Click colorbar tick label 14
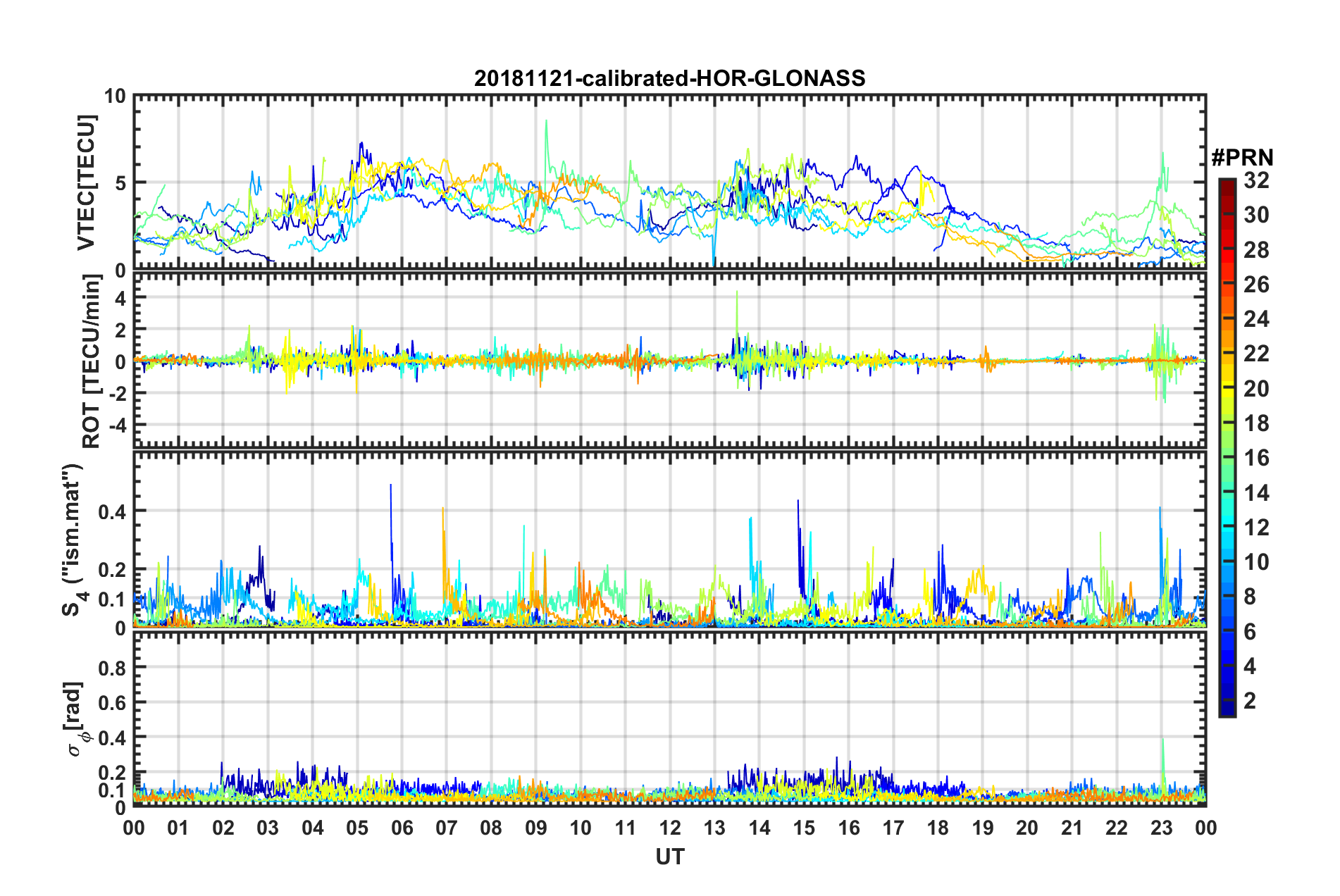 point(1256,492)
